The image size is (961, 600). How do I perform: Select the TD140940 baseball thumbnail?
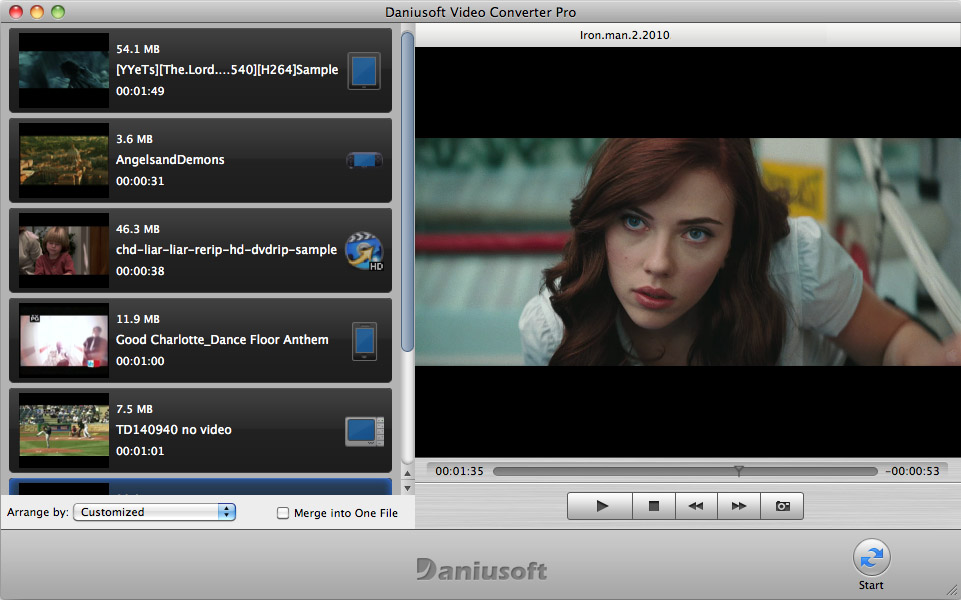tap(64, 430)
